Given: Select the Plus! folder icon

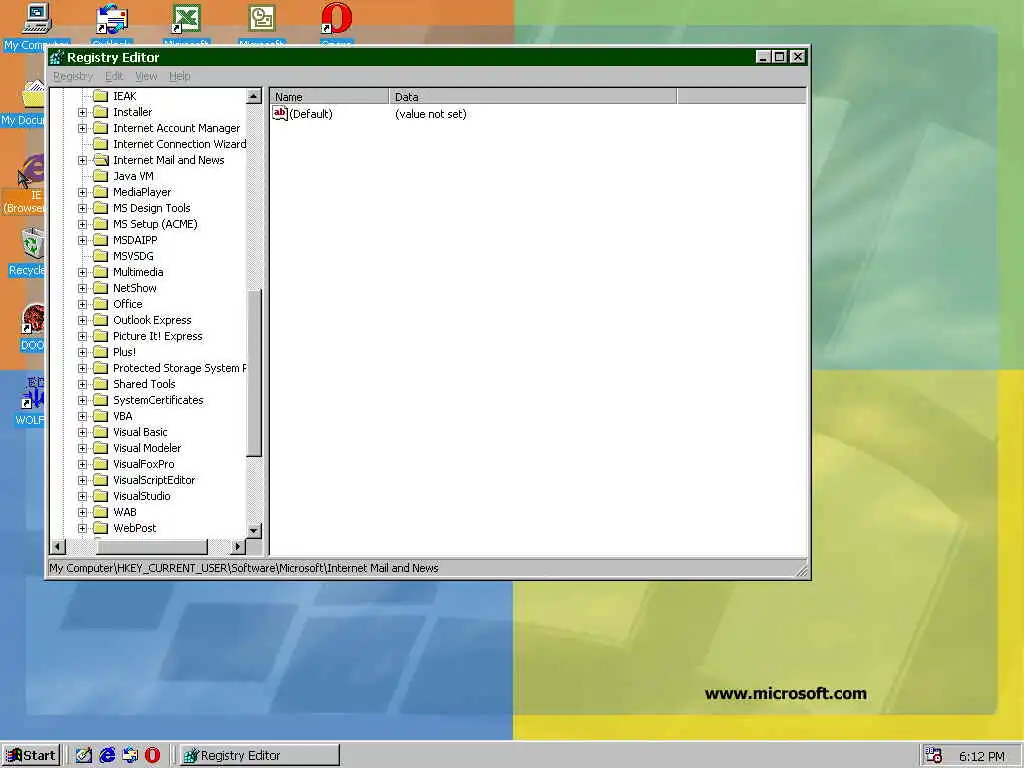Looking at the screenshot, I should pyautogui.click(x=101, y=352).
